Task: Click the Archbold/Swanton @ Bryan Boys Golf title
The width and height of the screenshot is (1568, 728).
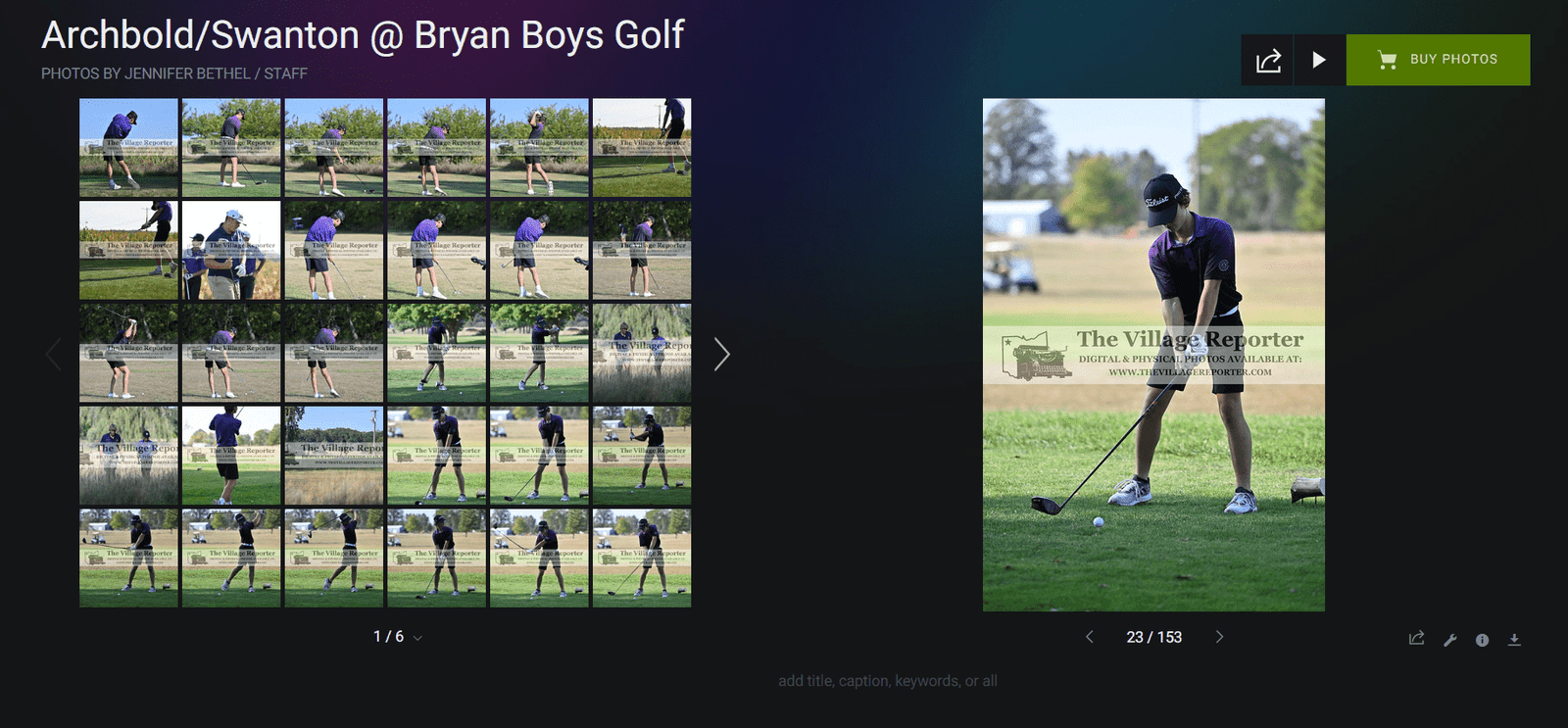Action: tap(362, 35)
